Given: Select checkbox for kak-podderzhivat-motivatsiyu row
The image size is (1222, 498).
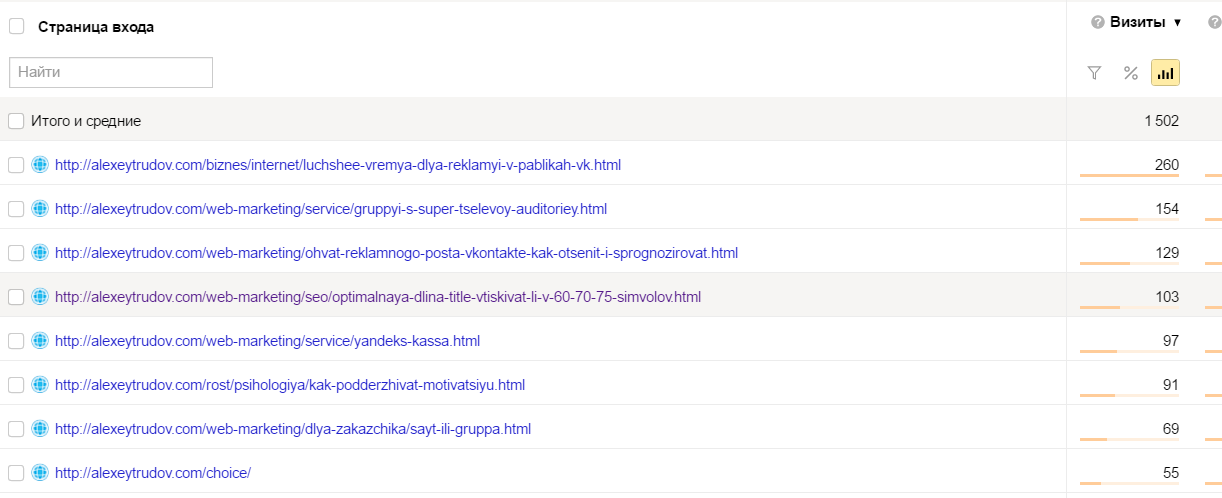Looking at the screenshot, I should click(x=16, y=385).
